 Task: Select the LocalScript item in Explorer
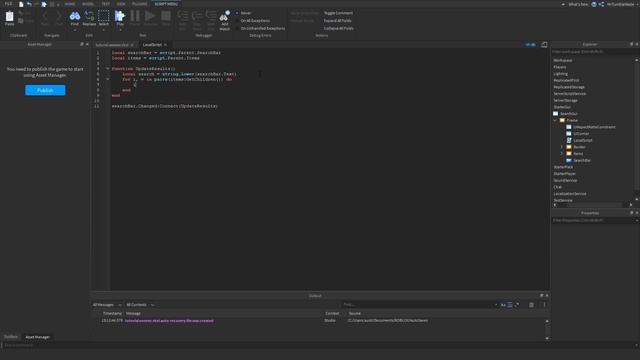tap(582, 140)
